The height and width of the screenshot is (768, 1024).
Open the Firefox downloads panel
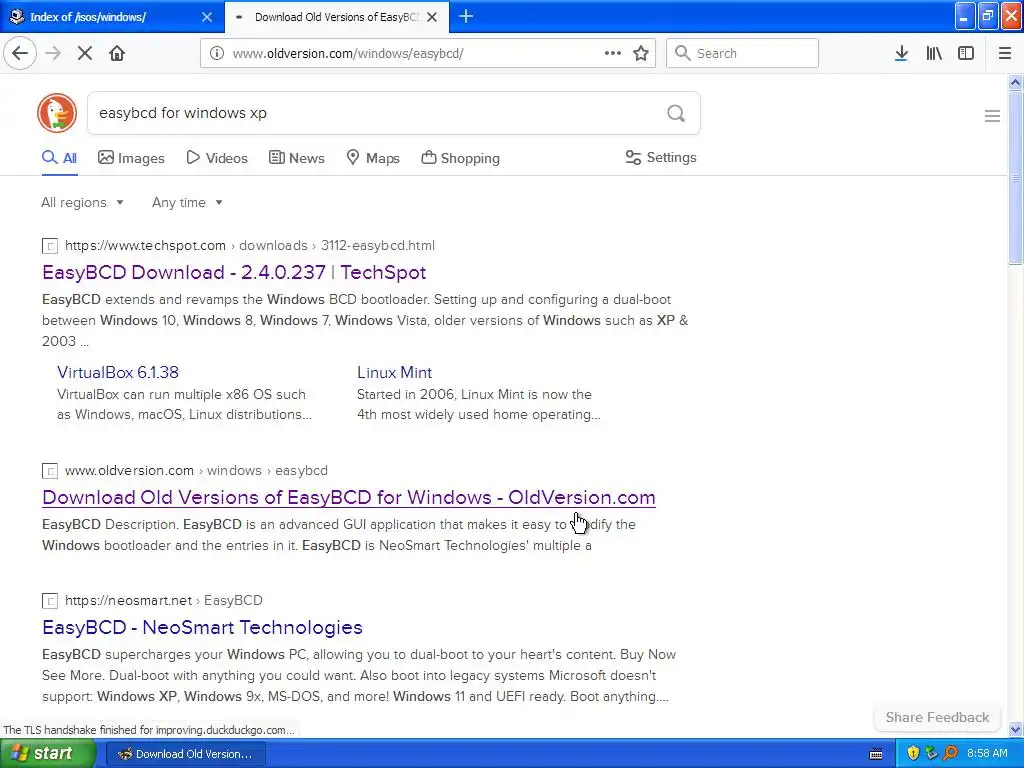(x=901, y=53)
